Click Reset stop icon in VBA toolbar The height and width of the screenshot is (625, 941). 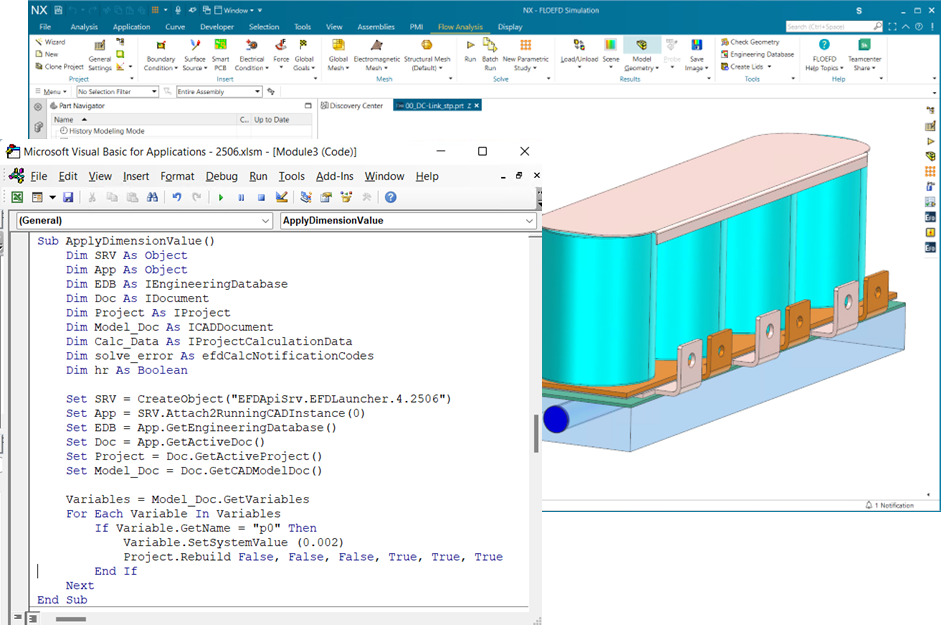click(x=261, y=198)
